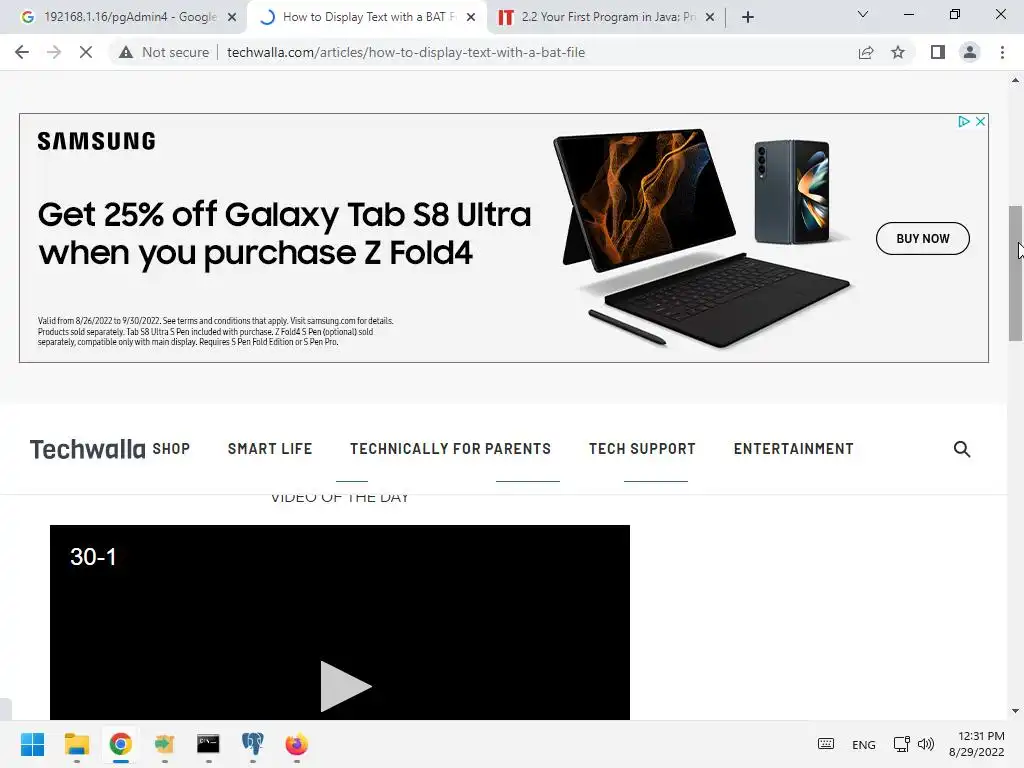Switch to the Your First Program in Java tab
Viewport: 1024px width, 768px height.
click(606, 17)
